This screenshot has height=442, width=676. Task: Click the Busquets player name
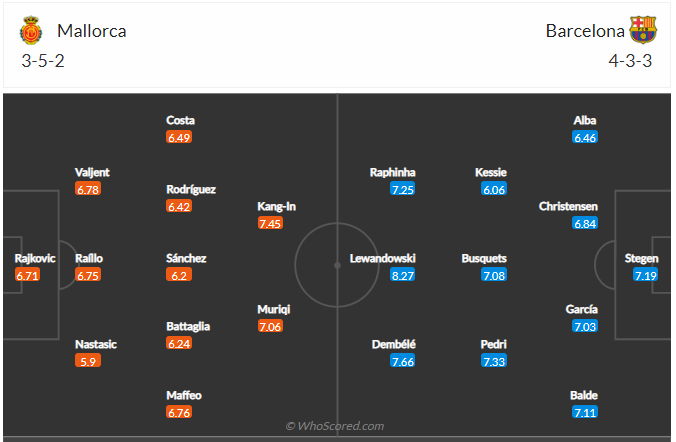point(484,258)
